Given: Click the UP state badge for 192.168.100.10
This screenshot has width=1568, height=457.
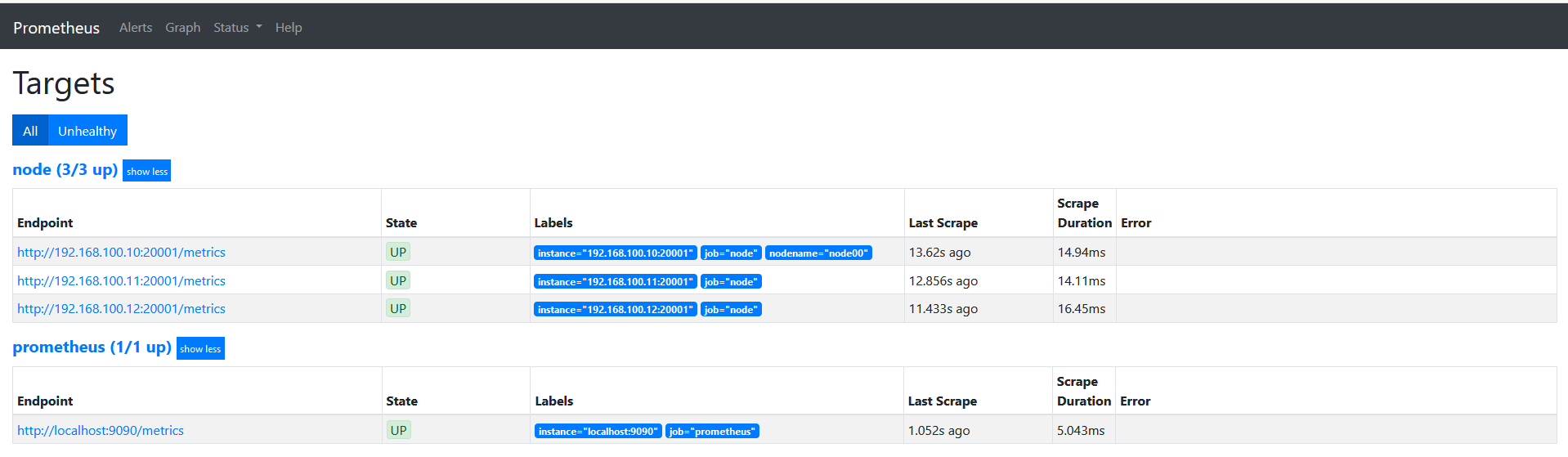Looking at the screenshot, I should [x=398, y=253].
